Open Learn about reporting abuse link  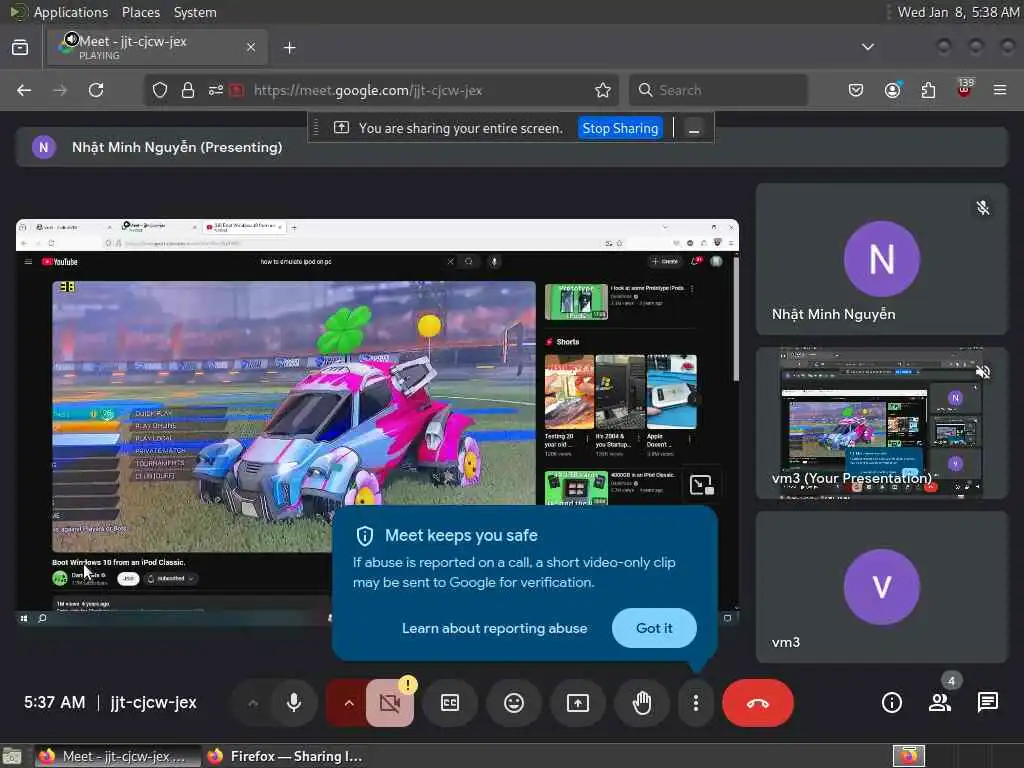[494, 628]
